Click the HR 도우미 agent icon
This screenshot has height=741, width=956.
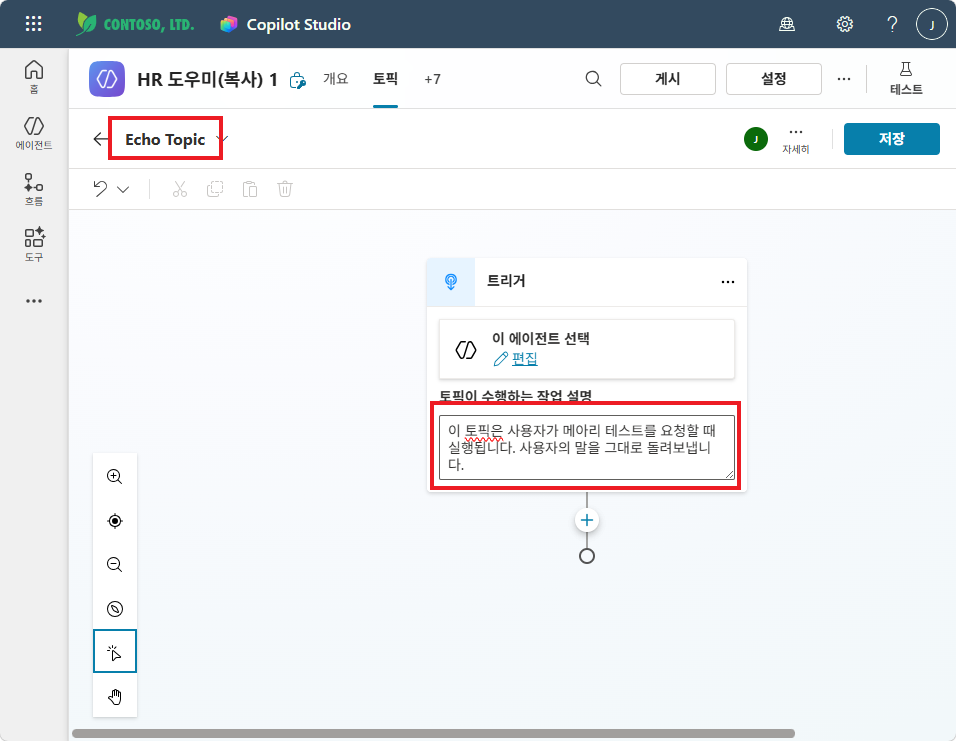107,79
